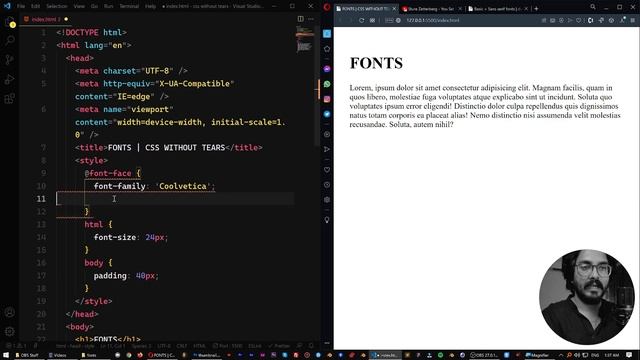640x360 pixels.
Task: Open the VS Code Explorer view
Action: [x=10, y=22]
